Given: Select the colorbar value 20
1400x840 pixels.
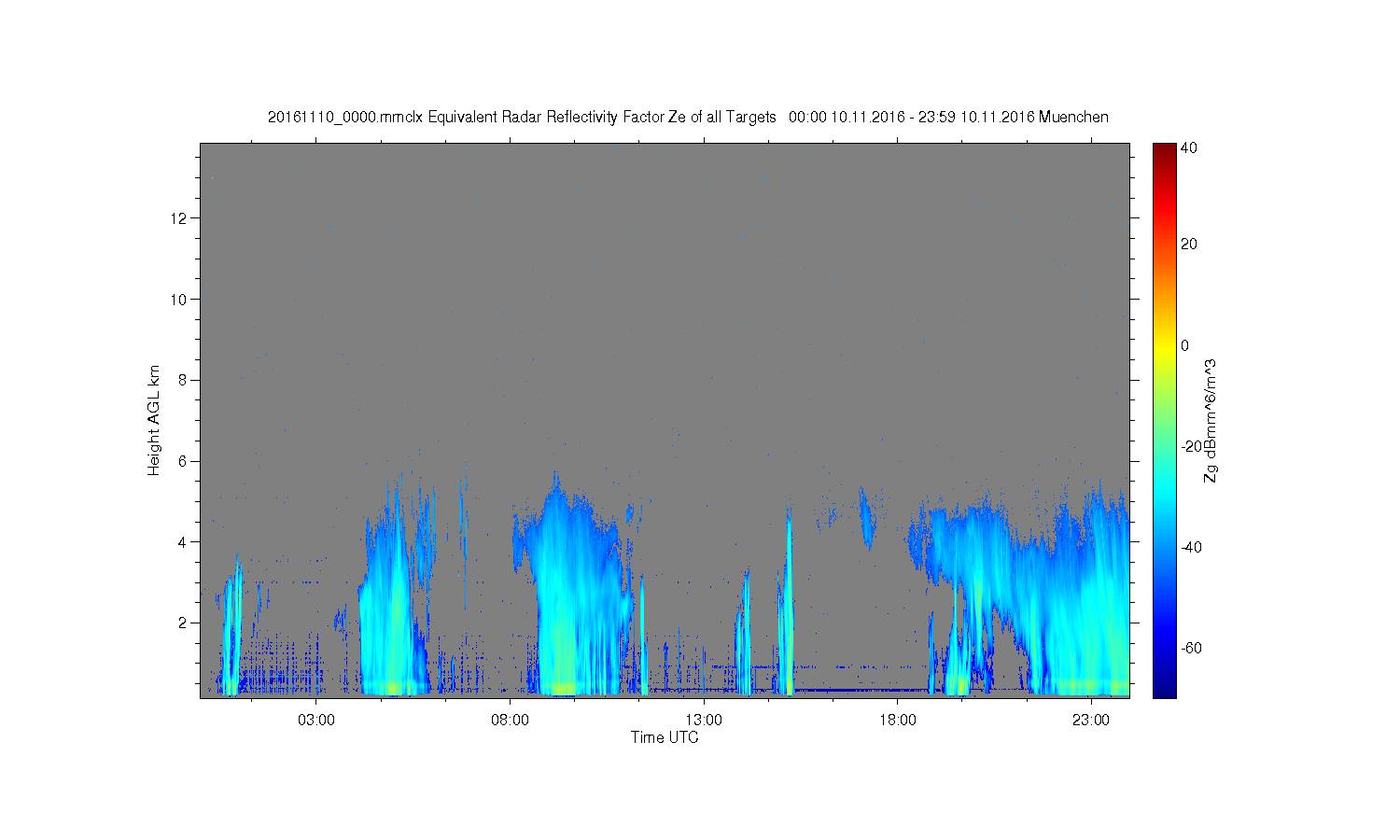Looking at the screenshot, I should pyautogui.click(x=1189, y=245).
